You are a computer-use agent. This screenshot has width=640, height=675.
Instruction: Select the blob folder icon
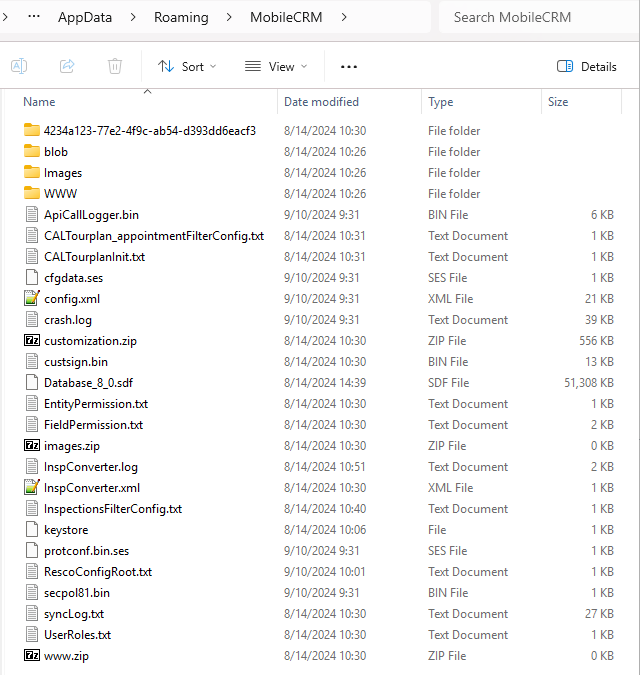[32, 152]
